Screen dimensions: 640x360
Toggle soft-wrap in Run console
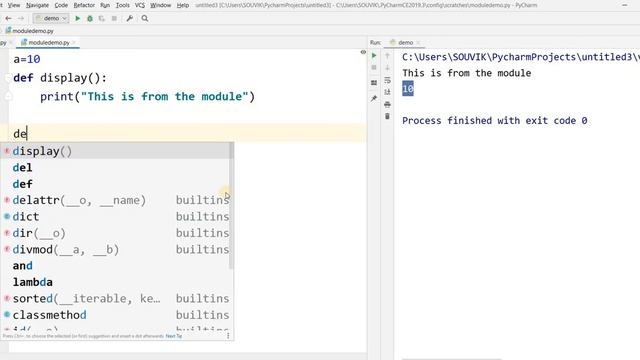pos(387,80)
